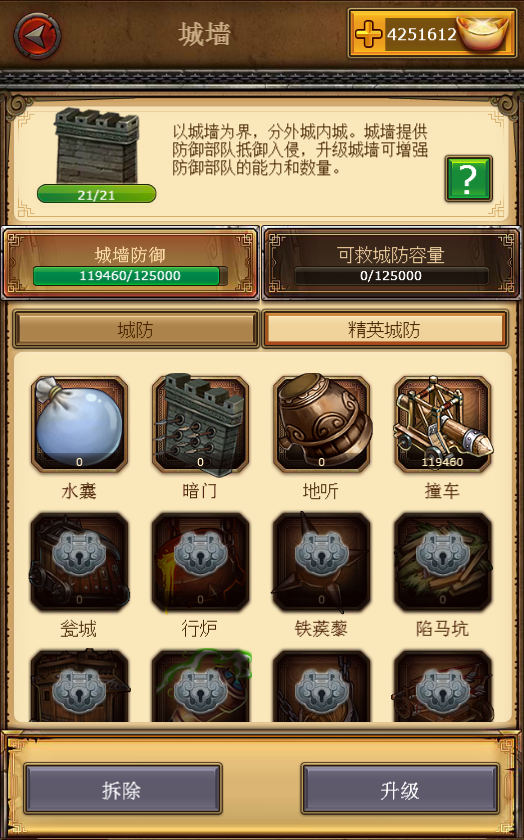
Task: Tap the locked 行炉 defense icon
Action: (200, 561)
